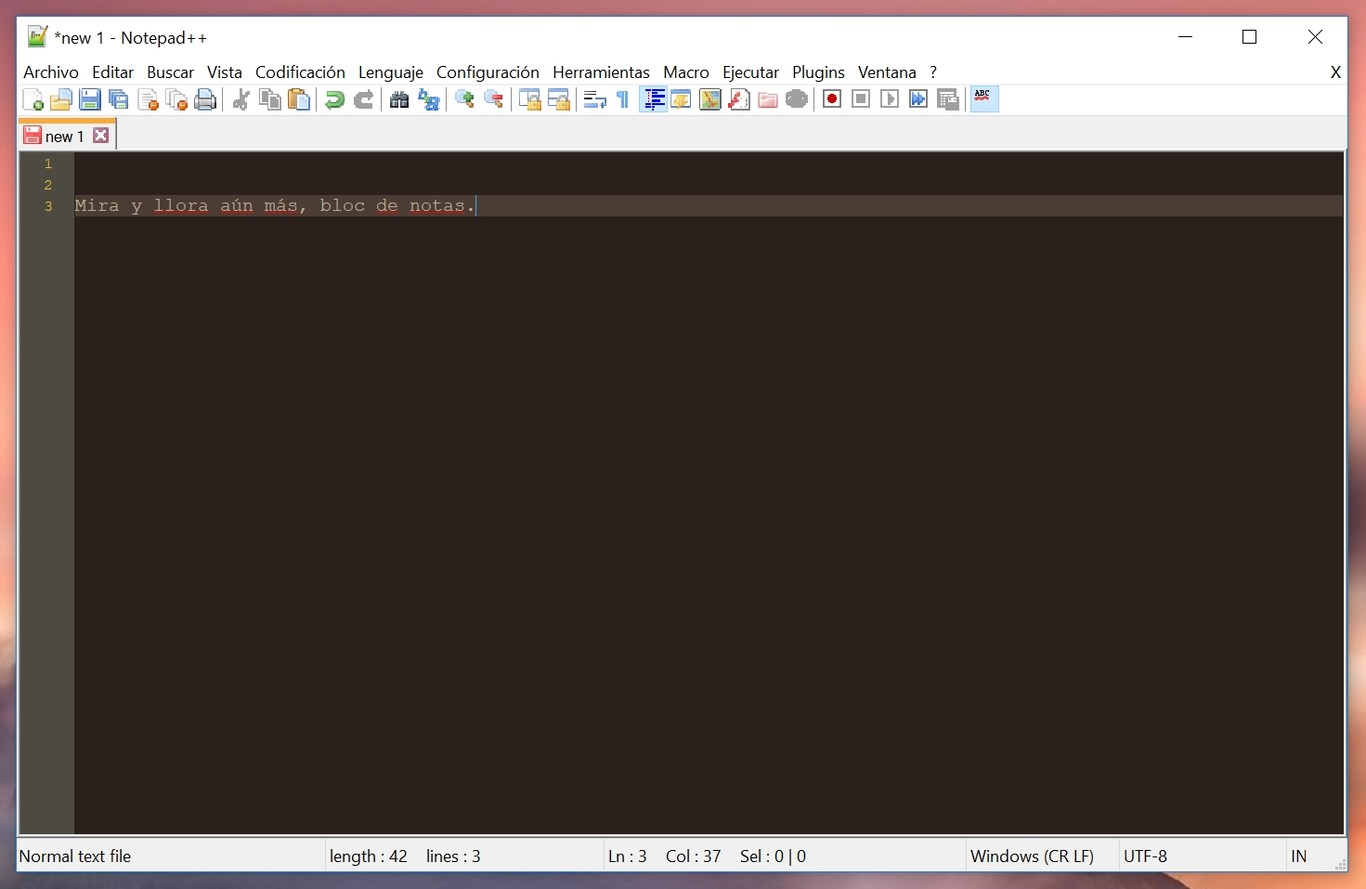Open the Find dialog with the binoculars icon
The height and width of the screenshot is (889, 1366).
pyautogui.click(x=399, y=99)
